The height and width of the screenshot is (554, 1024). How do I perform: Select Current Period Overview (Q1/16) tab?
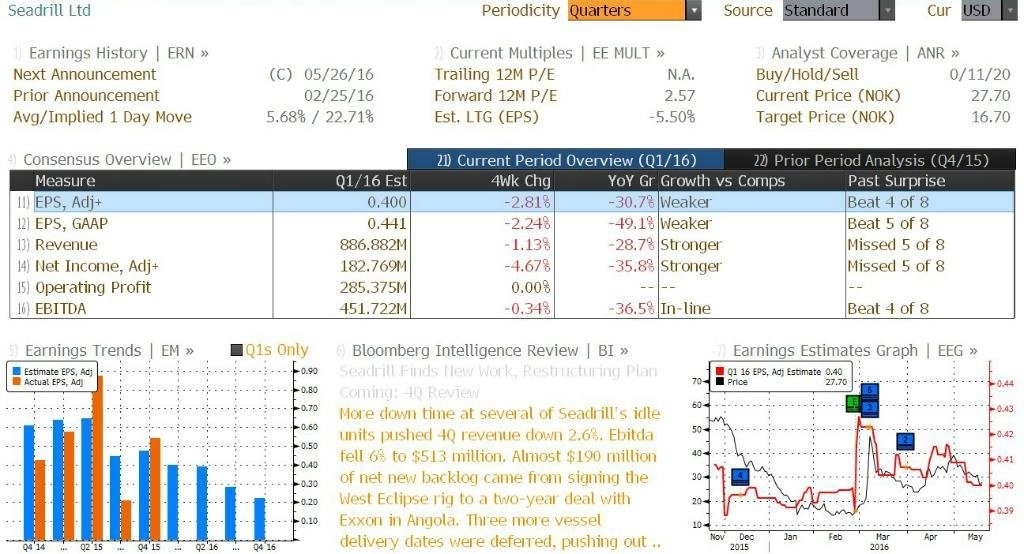(x=566, y=160)
